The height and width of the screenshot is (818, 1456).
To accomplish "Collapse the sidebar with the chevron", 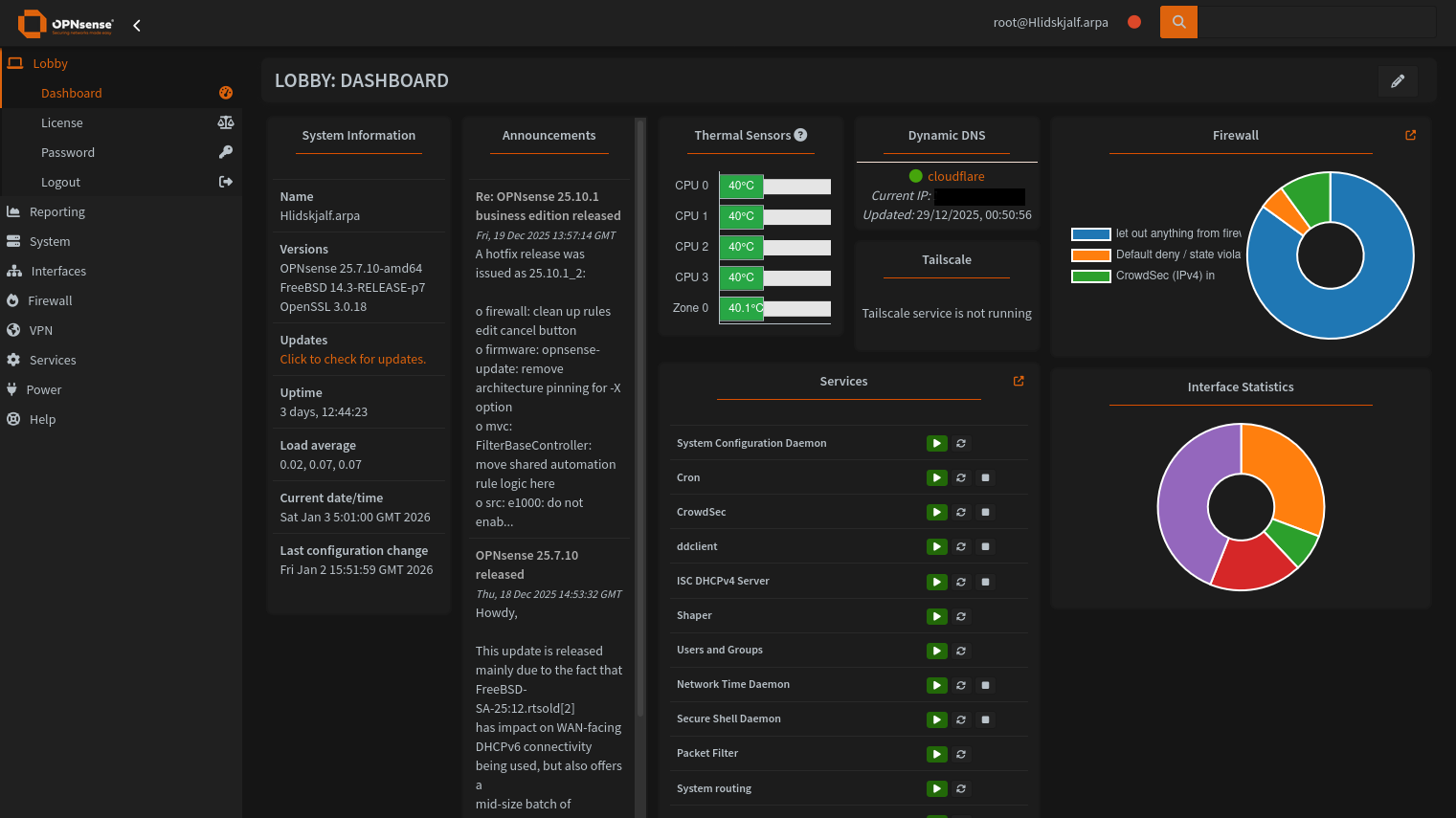I will (137, 26).
